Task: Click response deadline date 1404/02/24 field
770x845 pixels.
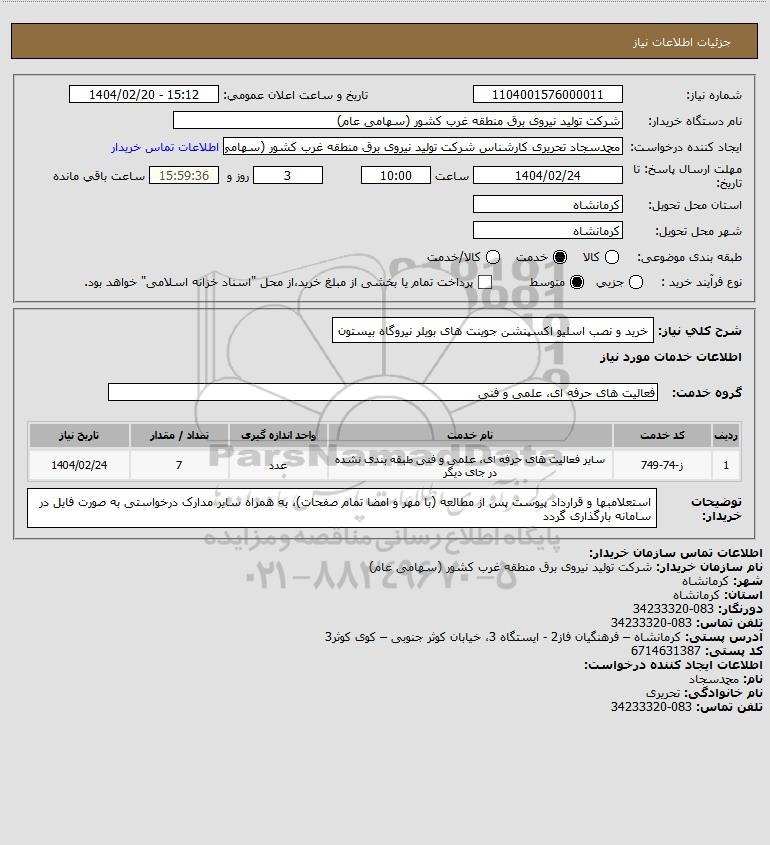Action: [x=547, y=175]
